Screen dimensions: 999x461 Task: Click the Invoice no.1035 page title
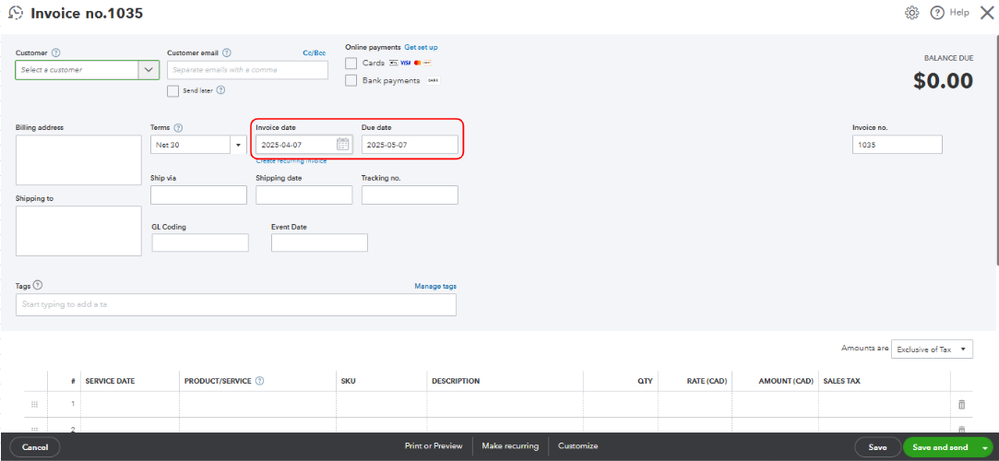point(87,13)
